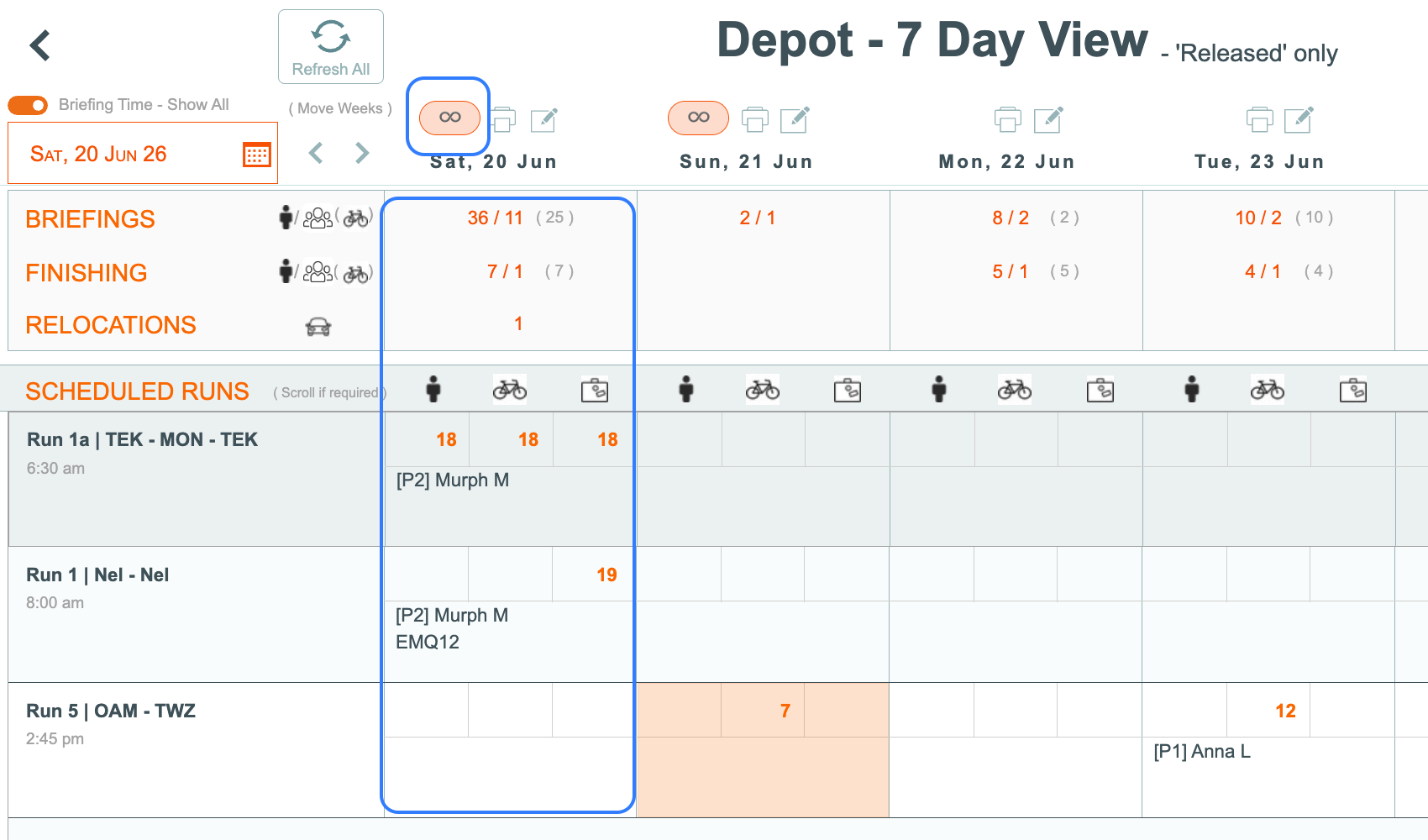Viewport: 1428px width, 840px height.
Task: Click the Saturday lunch pack column icon
Action: (595, 390)
